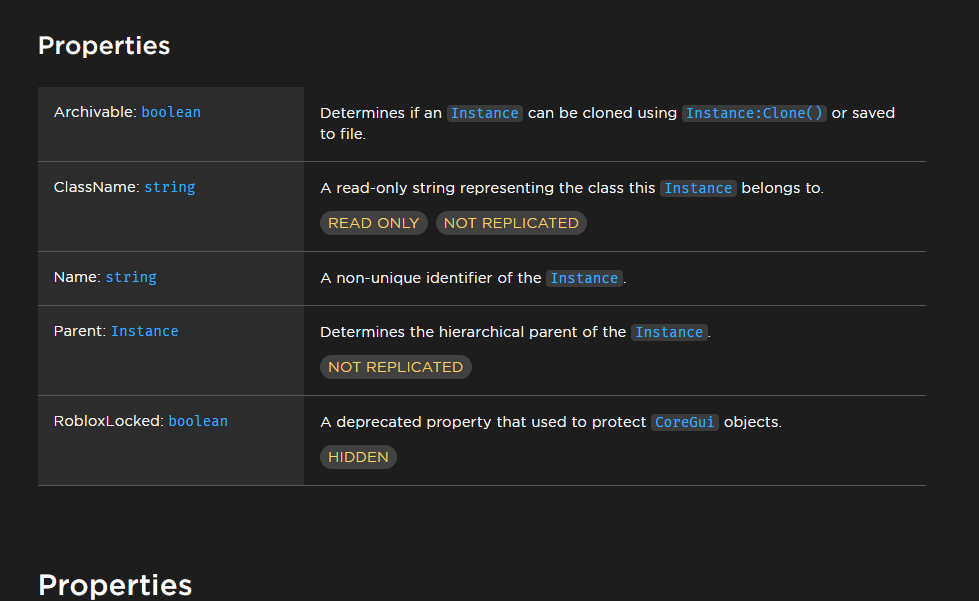The image size is (979, 601).
Task: Click the upper Properties heading
Action: (x=104, y=46)
